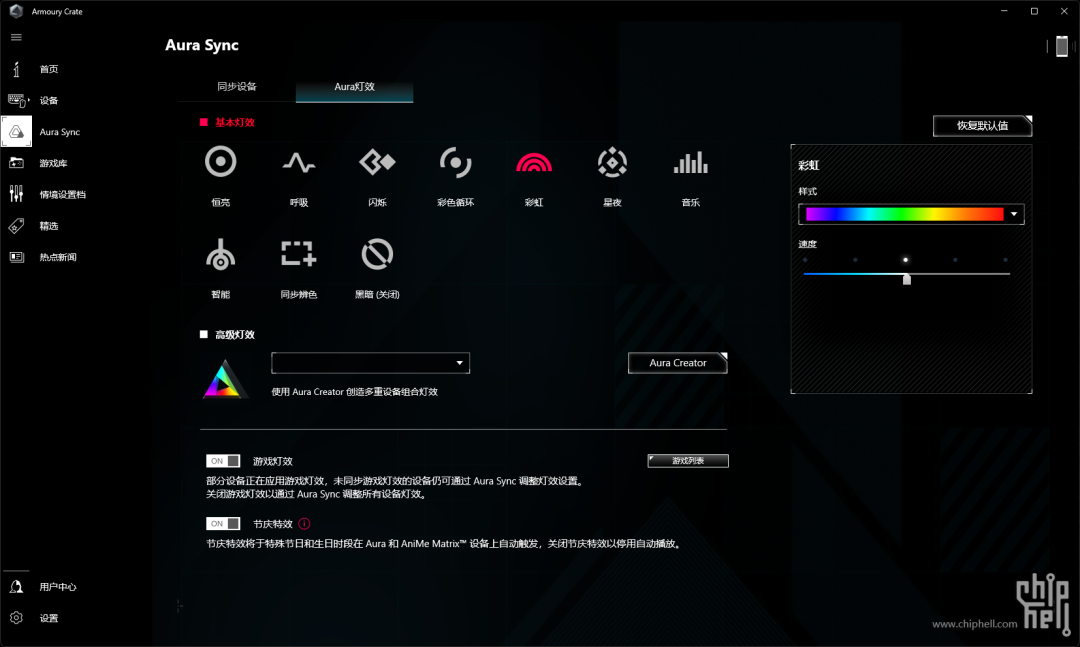Select the 呼吸 breathing effect
The height and width of the screenshot is (647, 1080).
(x=299, y=163)
